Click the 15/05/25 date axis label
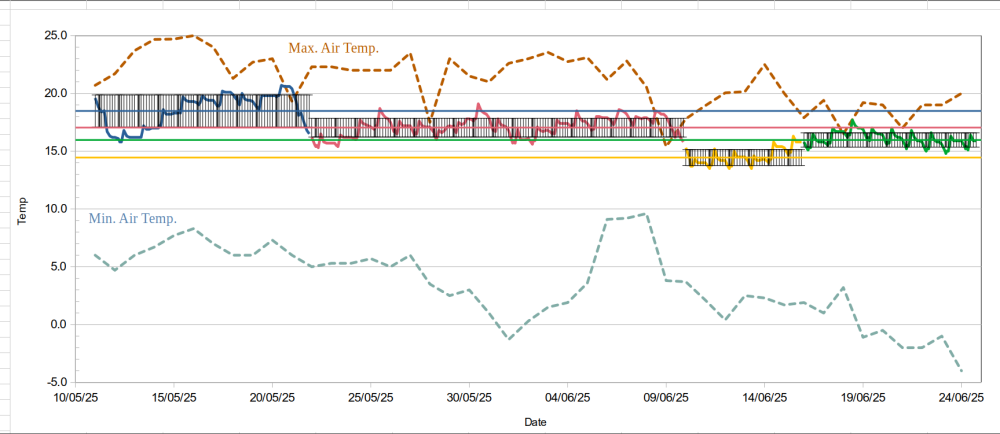Image resolution: width=1000 pixels, height=434 pixels. (x=174, y=398)
